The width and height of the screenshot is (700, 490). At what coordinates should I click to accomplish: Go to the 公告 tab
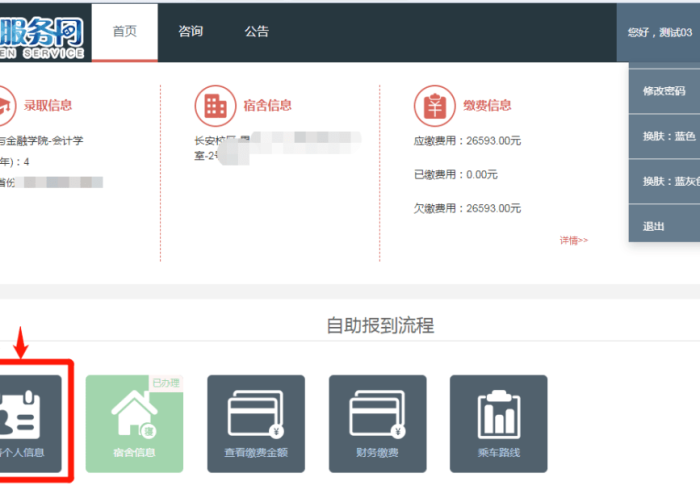257,31
